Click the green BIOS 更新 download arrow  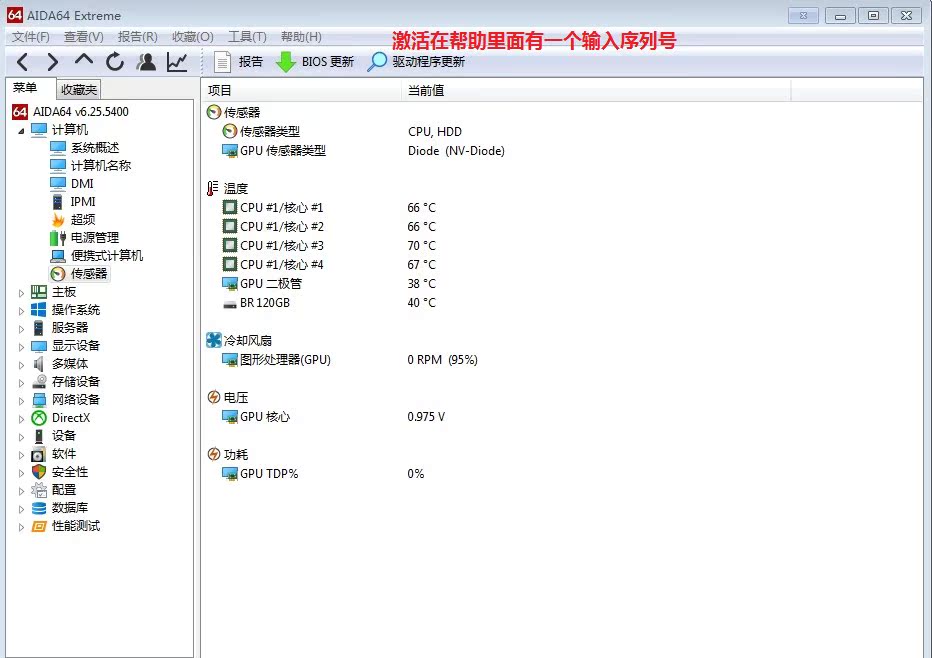click(x=285, y=62)
